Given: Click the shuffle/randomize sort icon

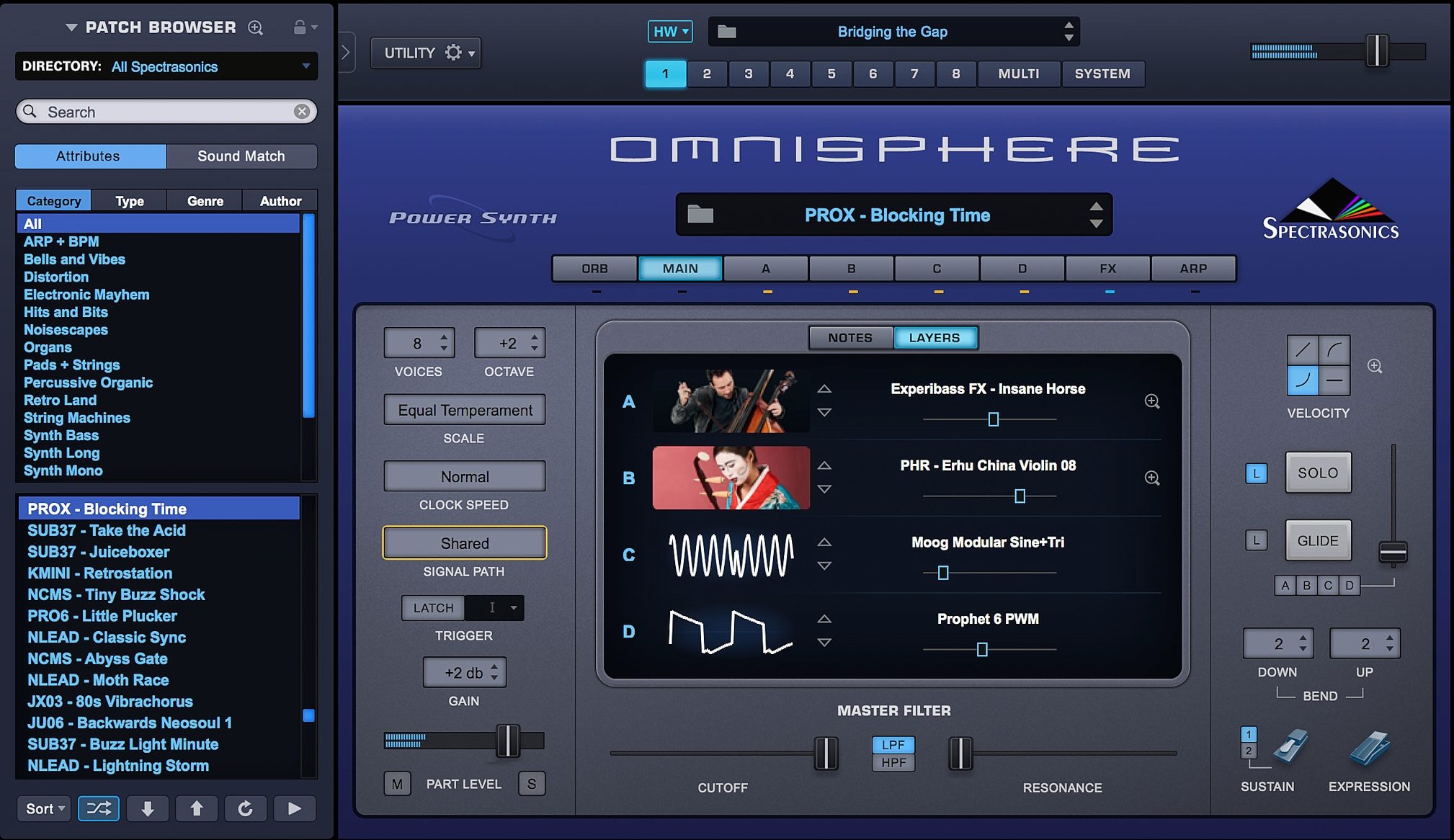Looking at the screenshot, I should click(97, 808).
